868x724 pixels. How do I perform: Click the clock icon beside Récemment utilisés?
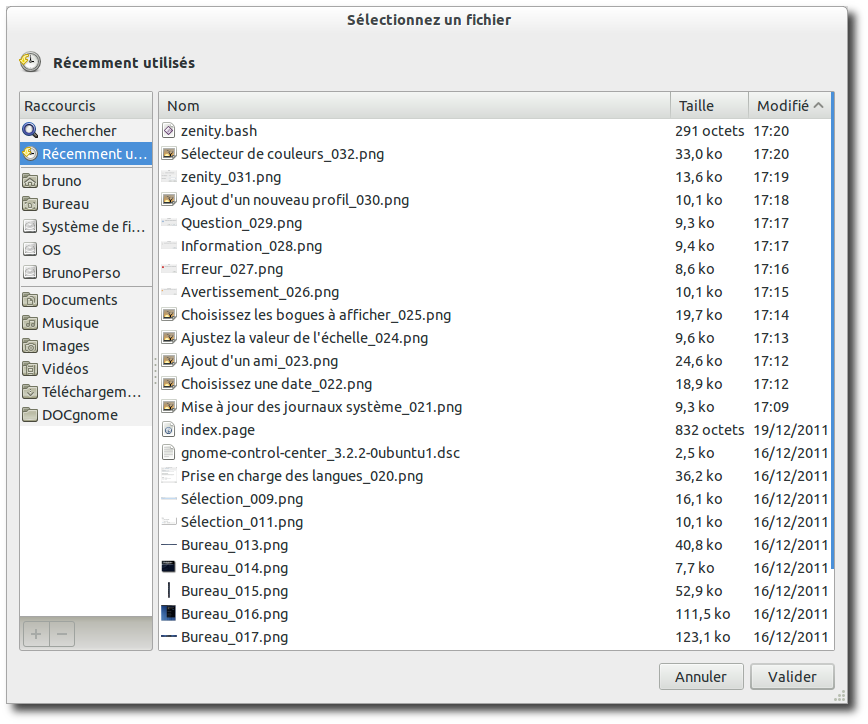pos(30,63)
